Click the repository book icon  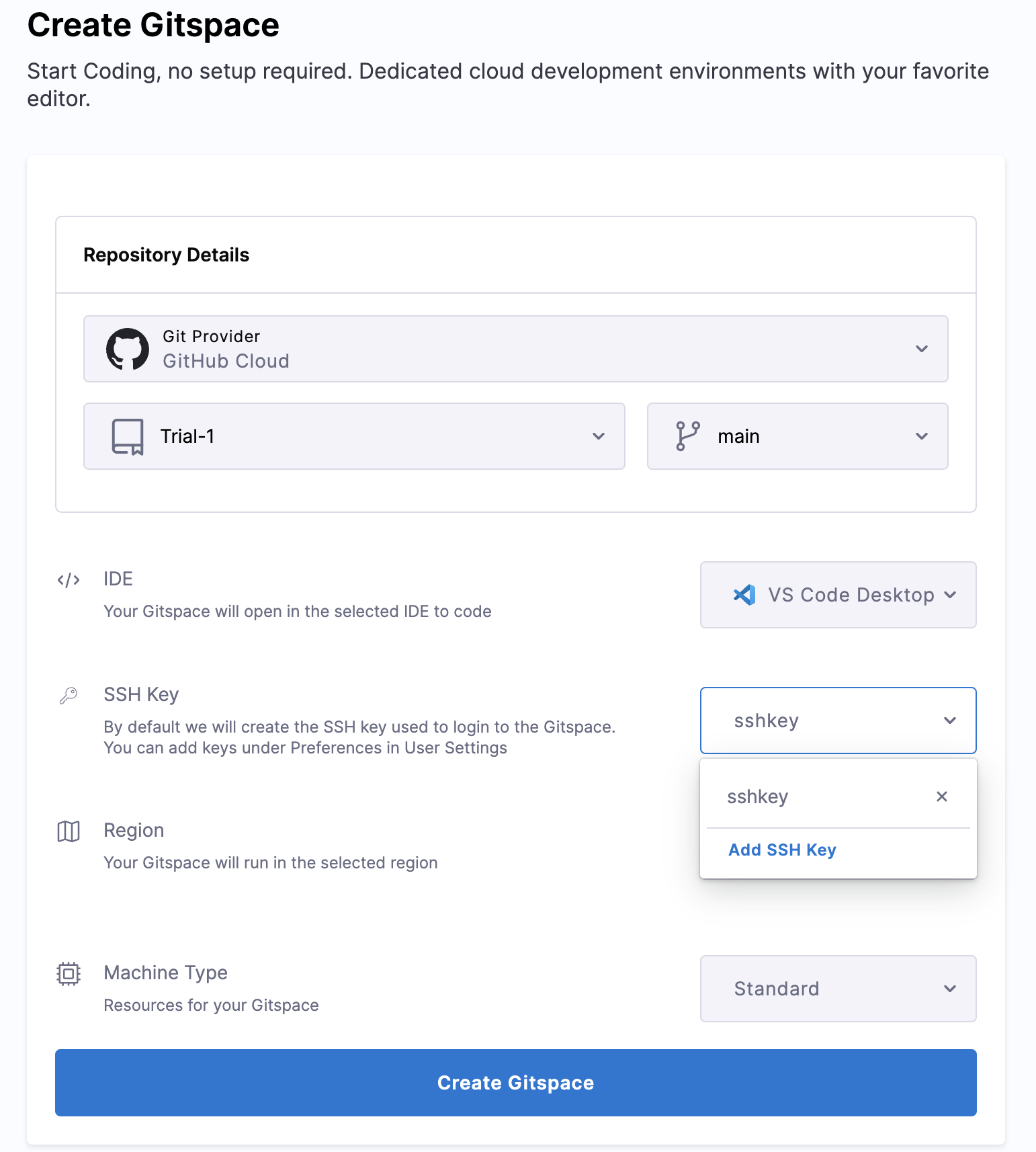pyautogui.click(x=128, y=437)
